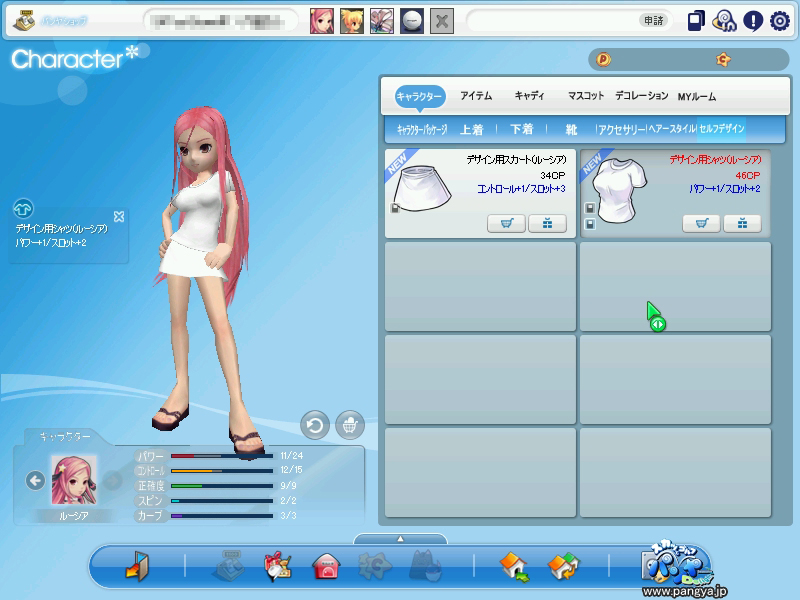
Task: Click the Cookie currency star icon
Action: 723,60
